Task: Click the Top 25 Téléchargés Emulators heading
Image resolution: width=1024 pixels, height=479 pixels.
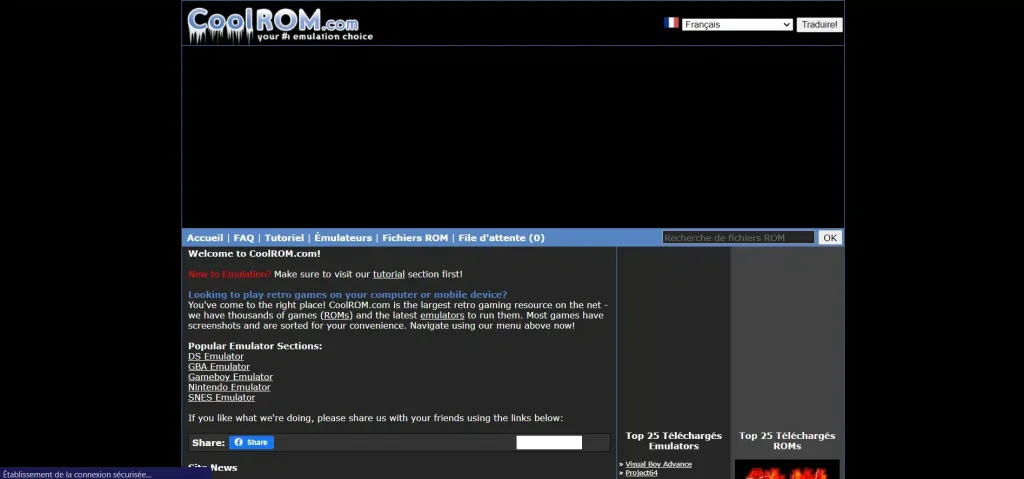Action: [x=673, y=441]
